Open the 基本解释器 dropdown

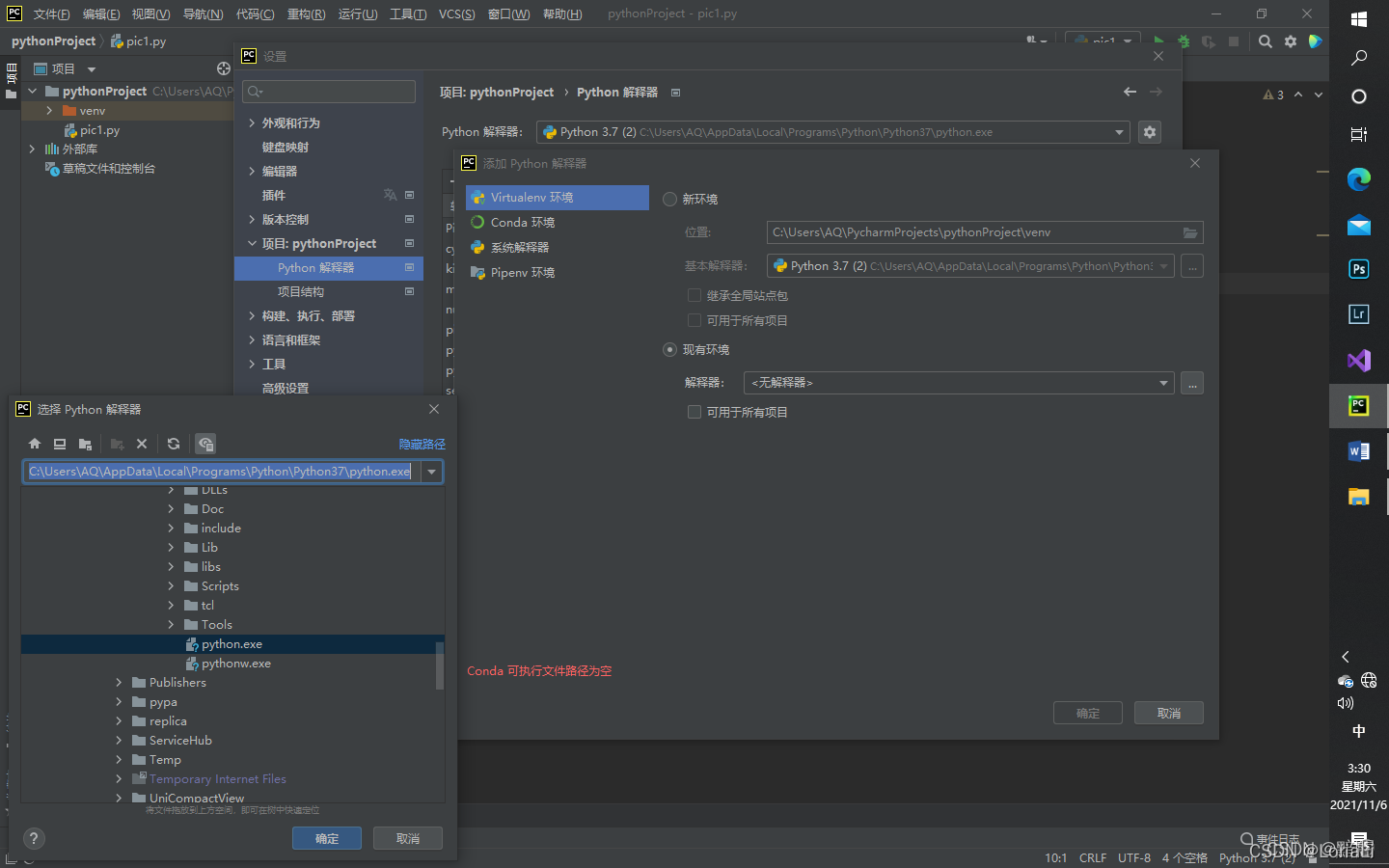[1163, 266]
